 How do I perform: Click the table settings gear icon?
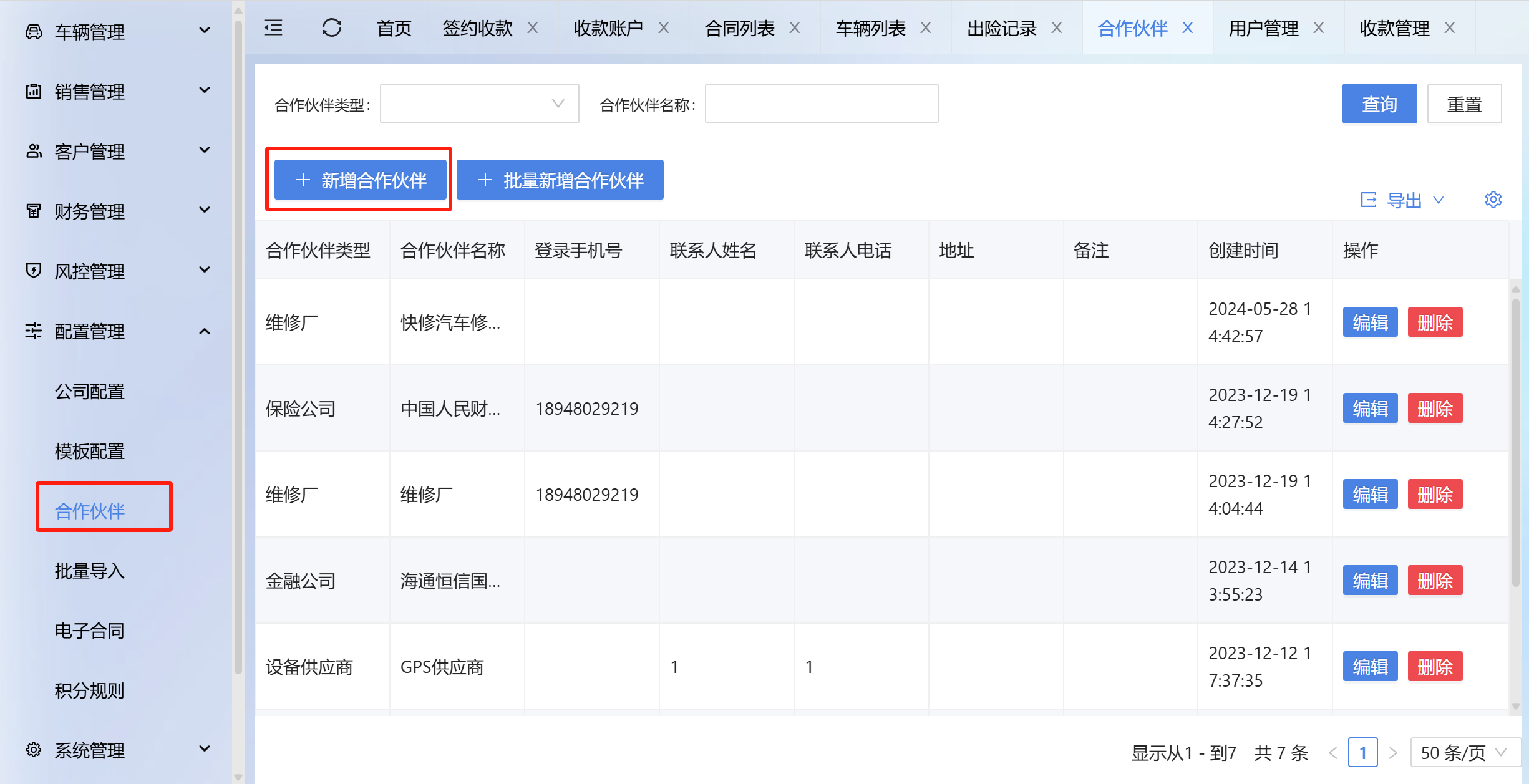point(1493,200)
